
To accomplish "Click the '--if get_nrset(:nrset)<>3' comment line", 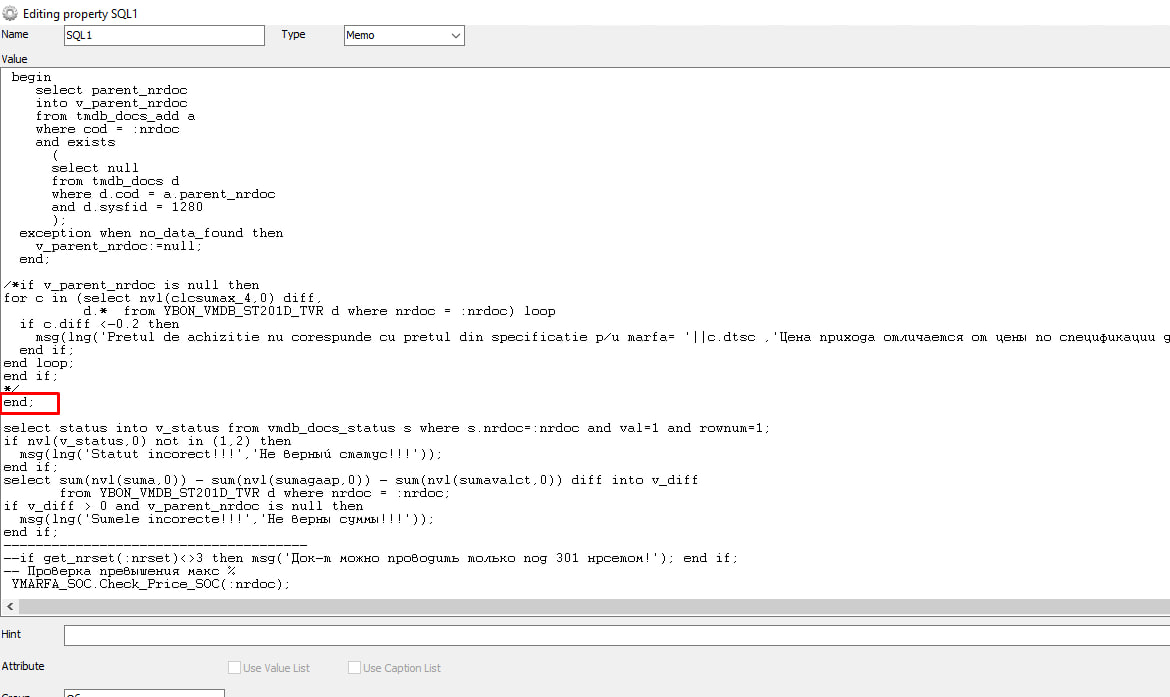I will pyautogui.click(x=371, y=558).
